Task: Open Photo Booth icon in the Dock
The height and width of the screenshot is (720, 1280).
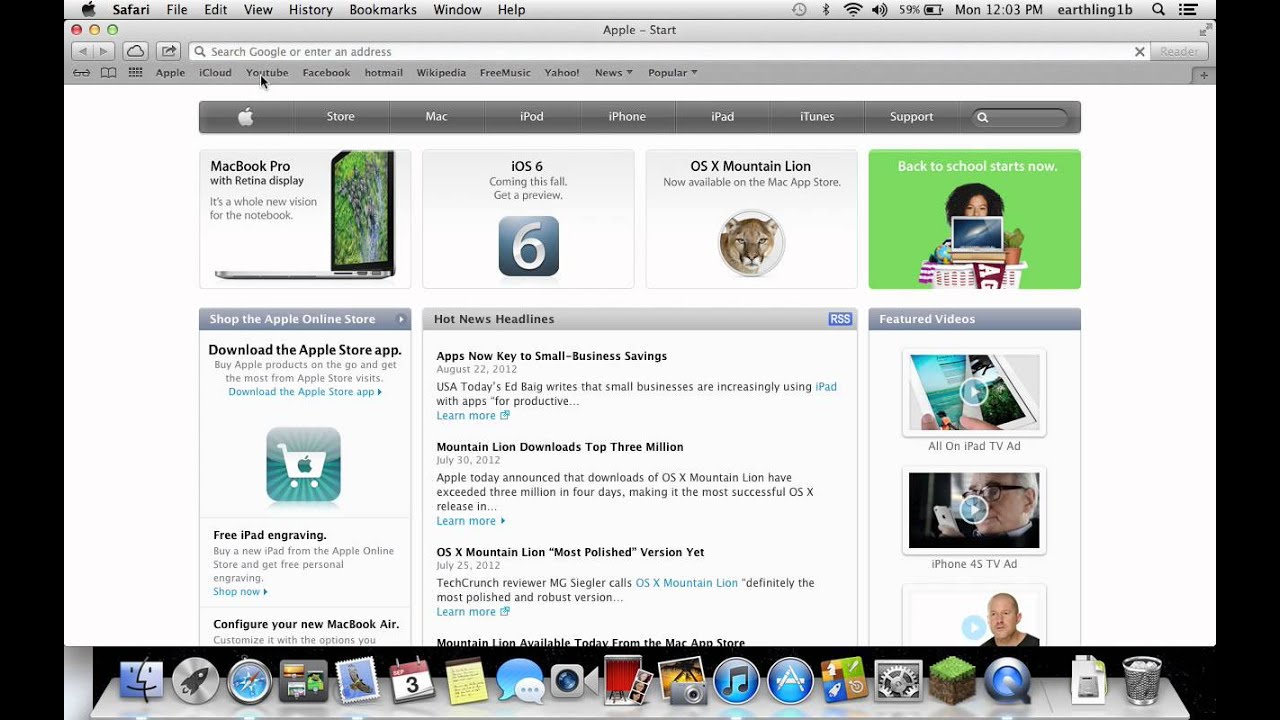Action: click(x=628, y=682)
